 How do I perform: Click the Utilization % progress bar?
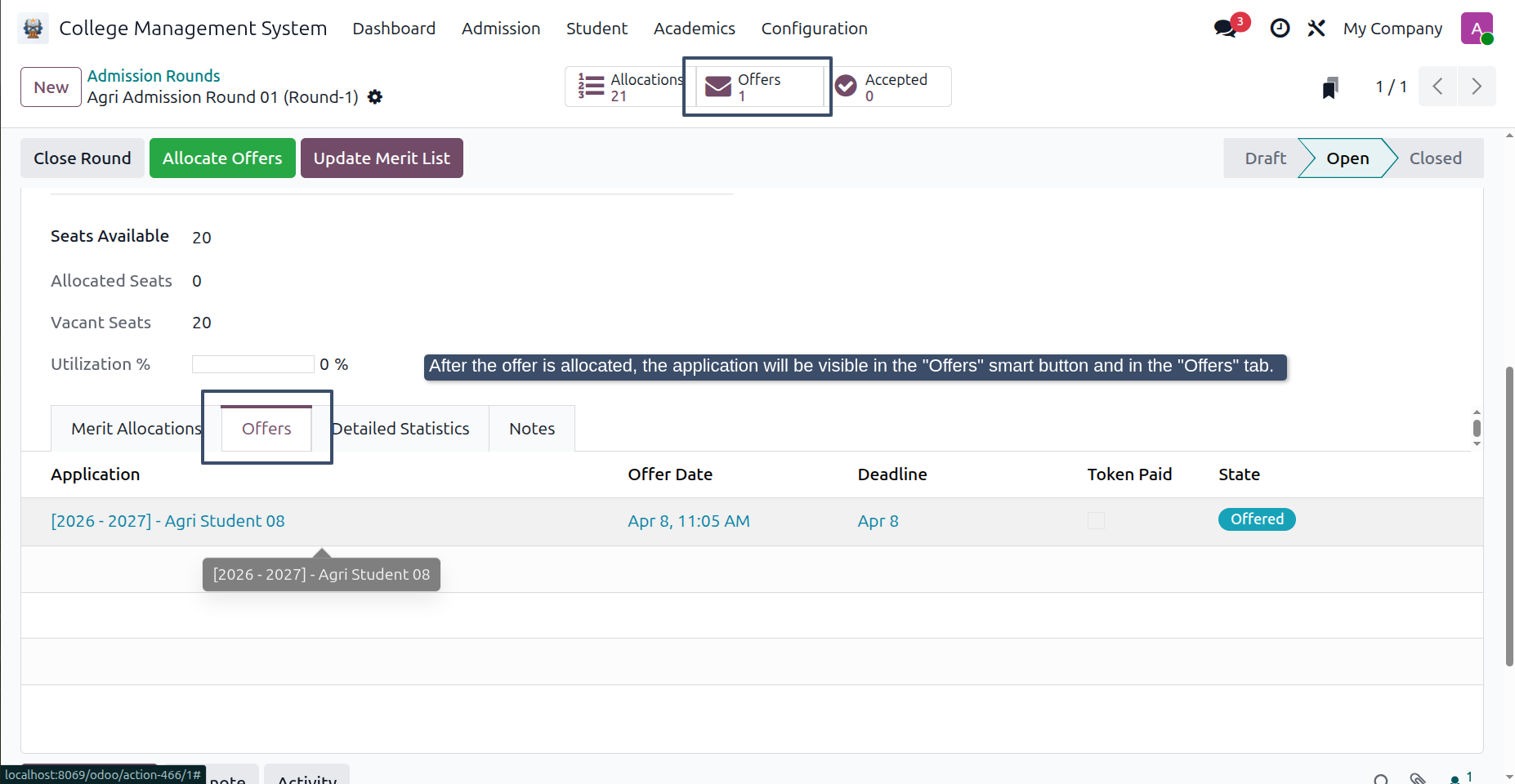pyautogui.click(x=253, y=364)
